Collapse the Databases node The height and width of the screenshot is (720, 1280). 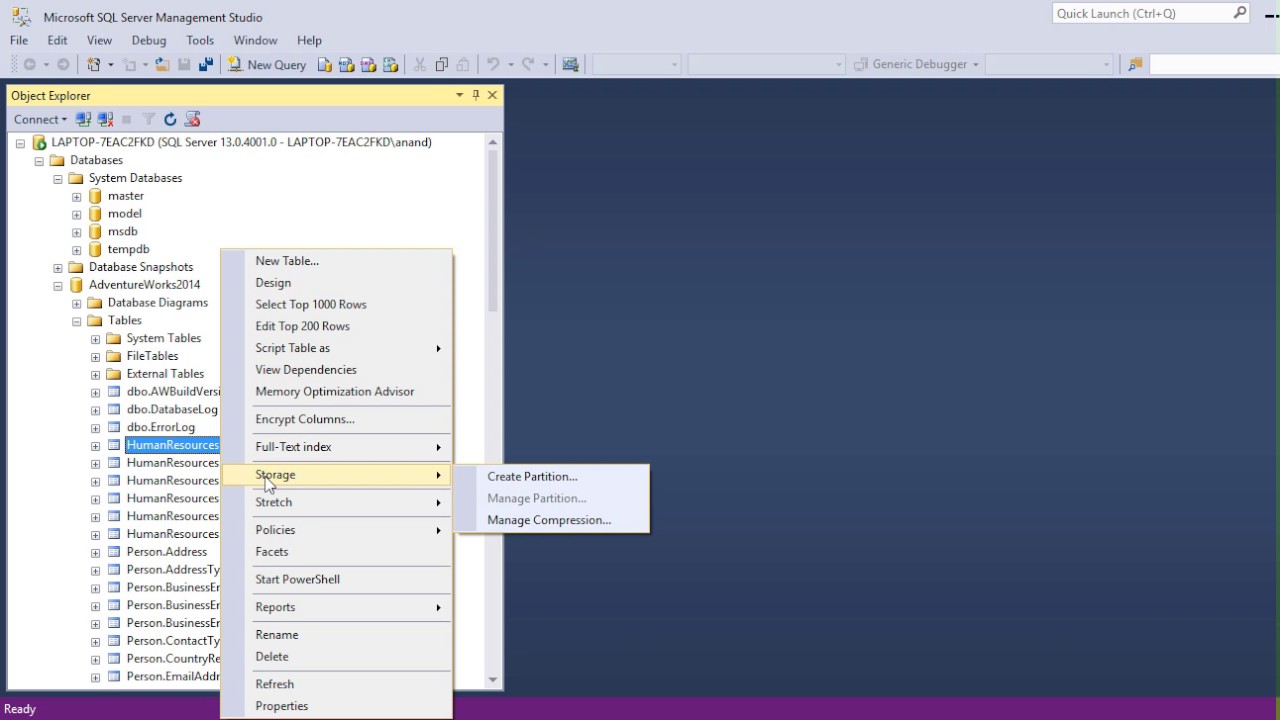pos(39,161)
